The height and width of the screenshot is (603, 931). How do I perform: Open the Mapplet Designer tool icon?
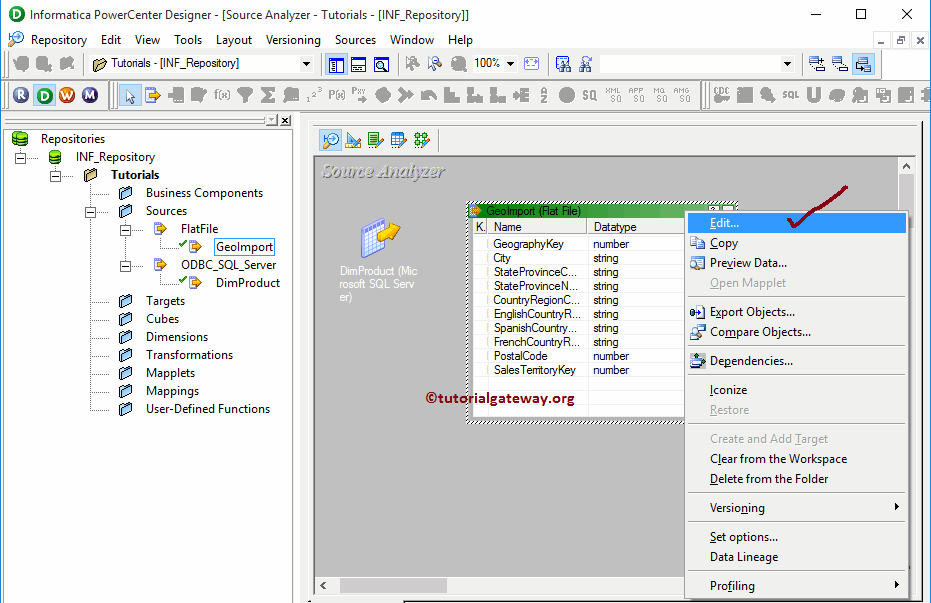click(398, 140)
